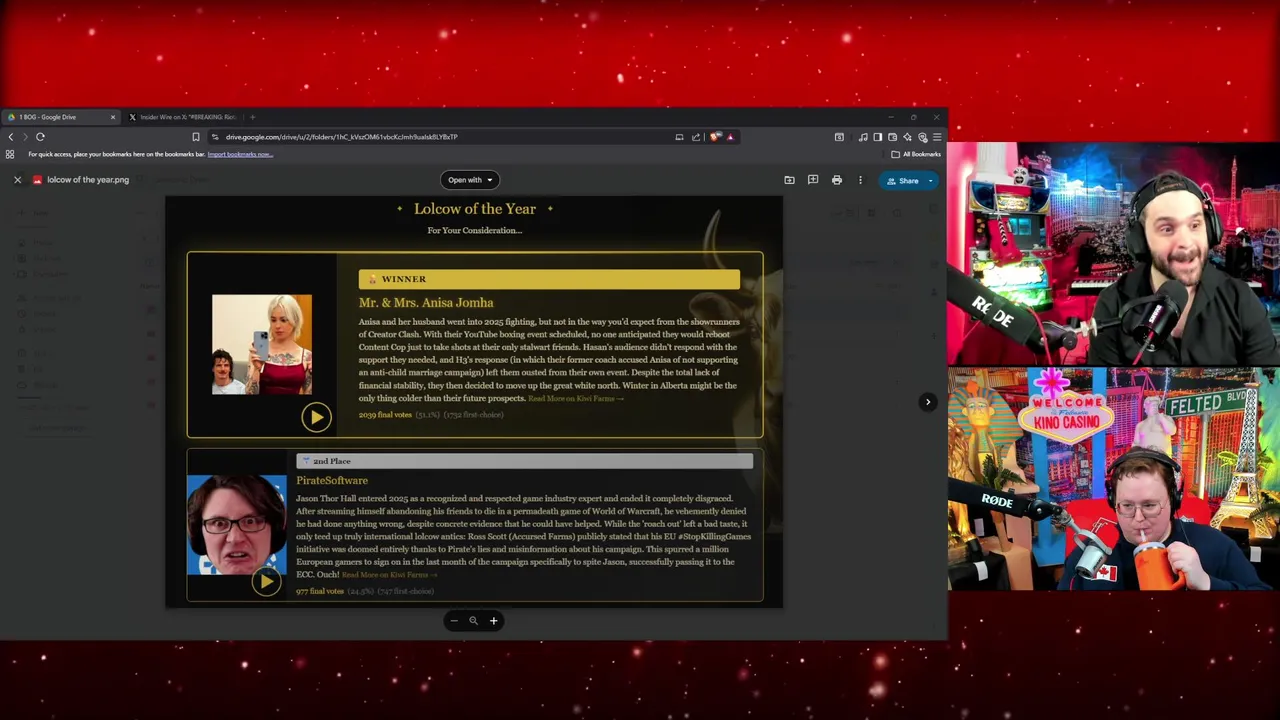Open the All Bookmarks folder

click(916, 154)
